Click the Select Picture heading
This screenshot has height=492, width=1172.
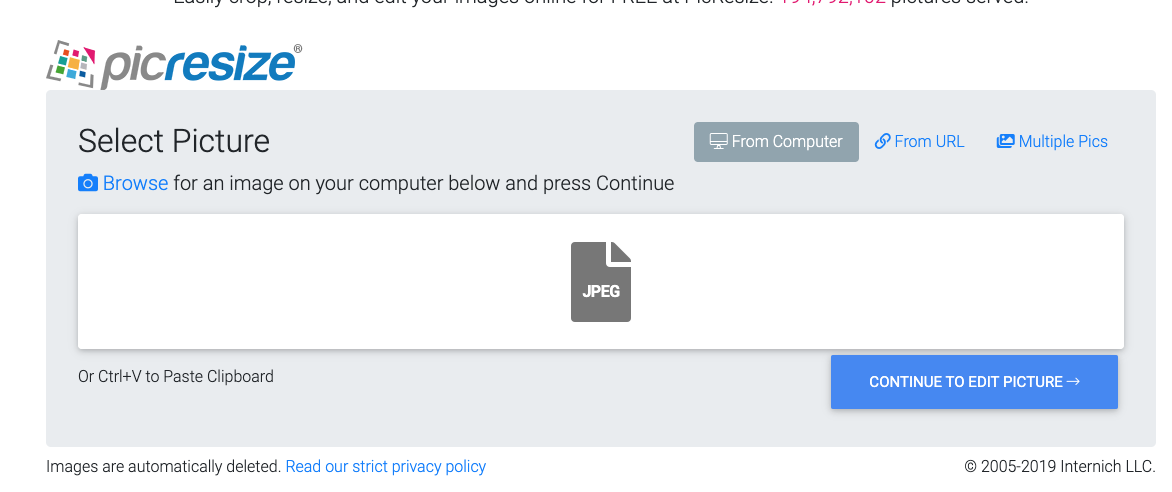point(173,141)
